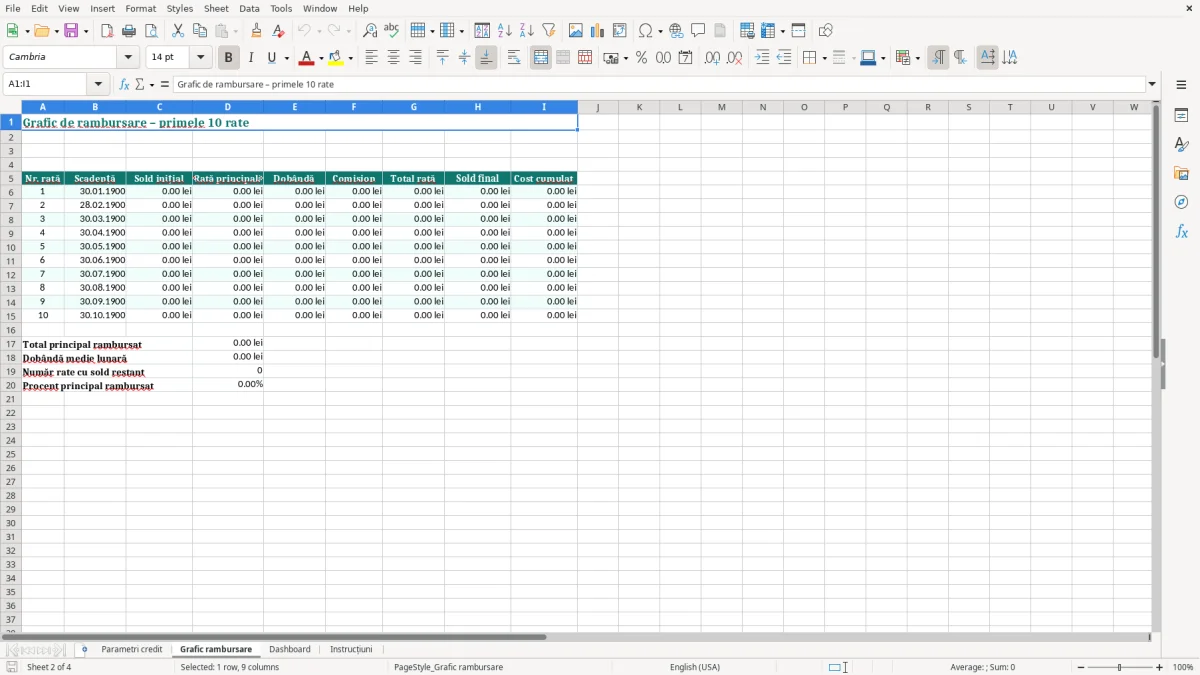Insert an image

(x=576, y=31)
